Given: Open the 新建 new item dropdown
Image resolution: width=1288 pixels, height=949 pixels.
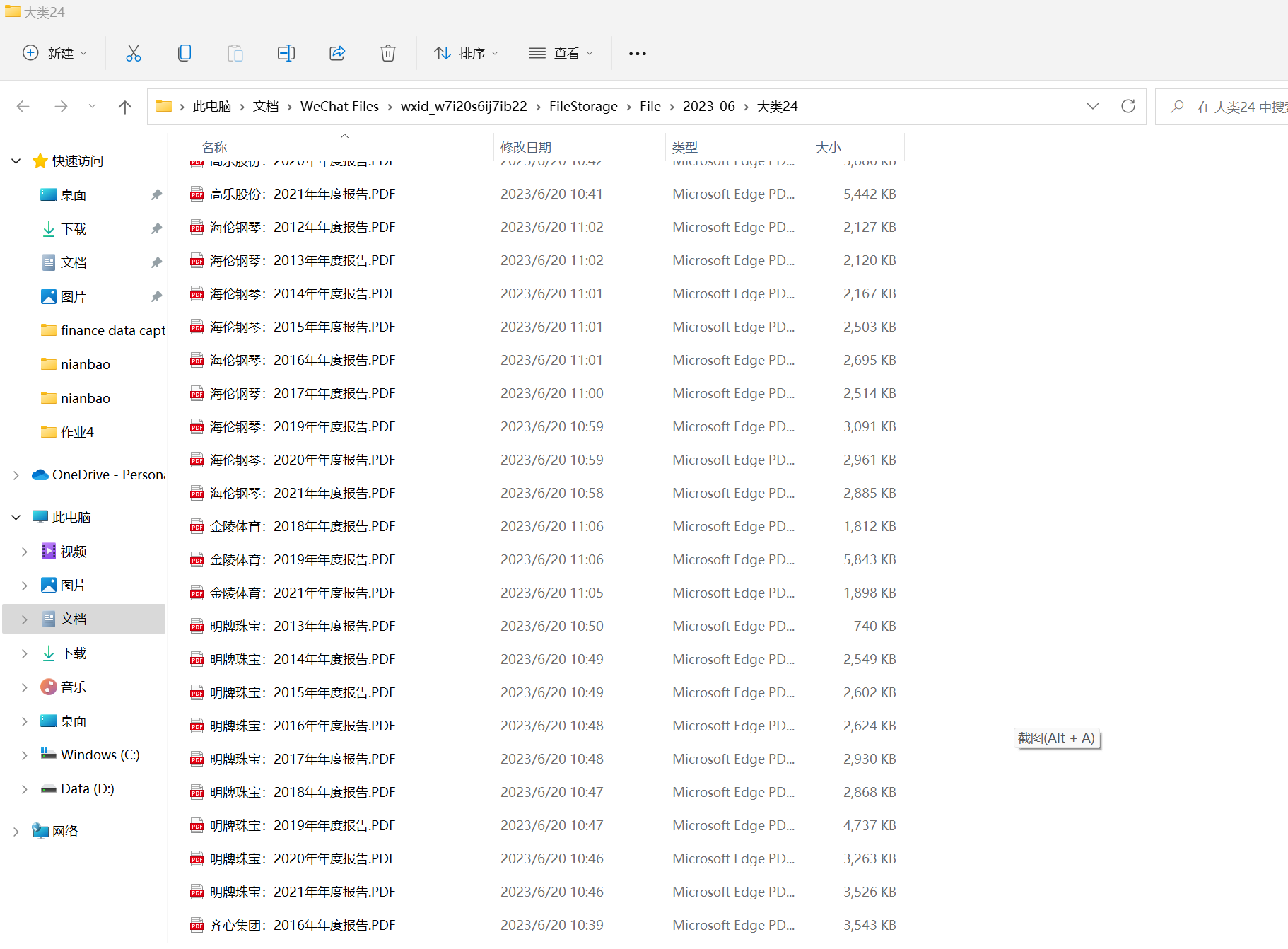Looking at the screenshot, I should (x=55, y=53).
